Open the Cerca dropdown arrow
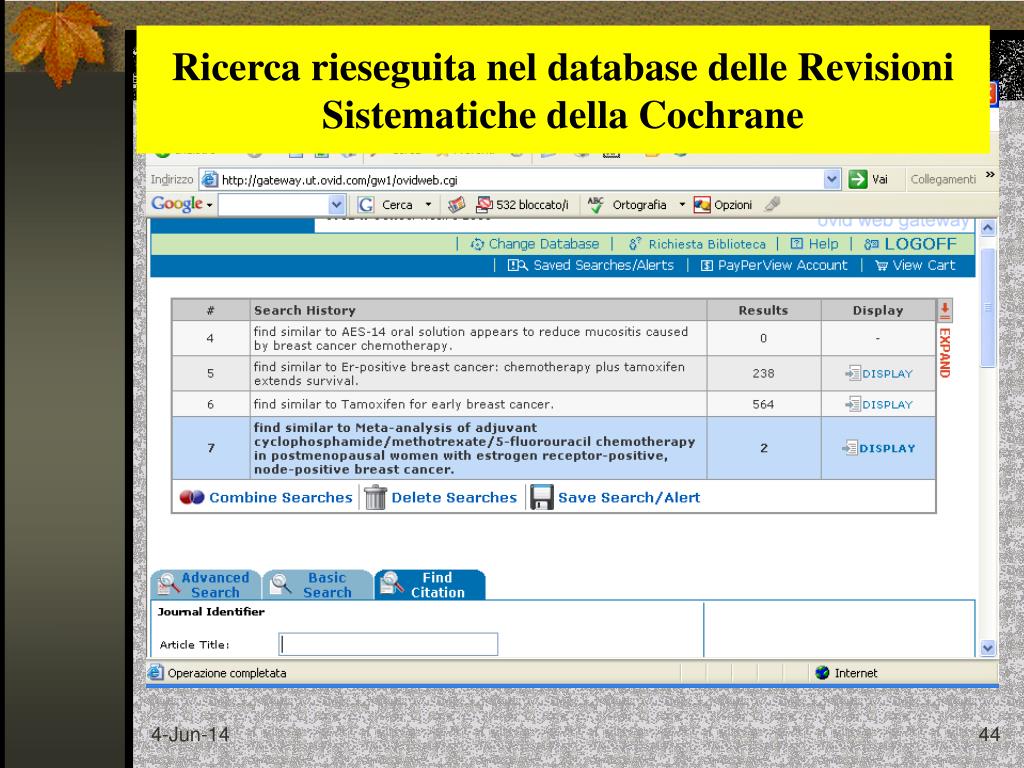 428,205
